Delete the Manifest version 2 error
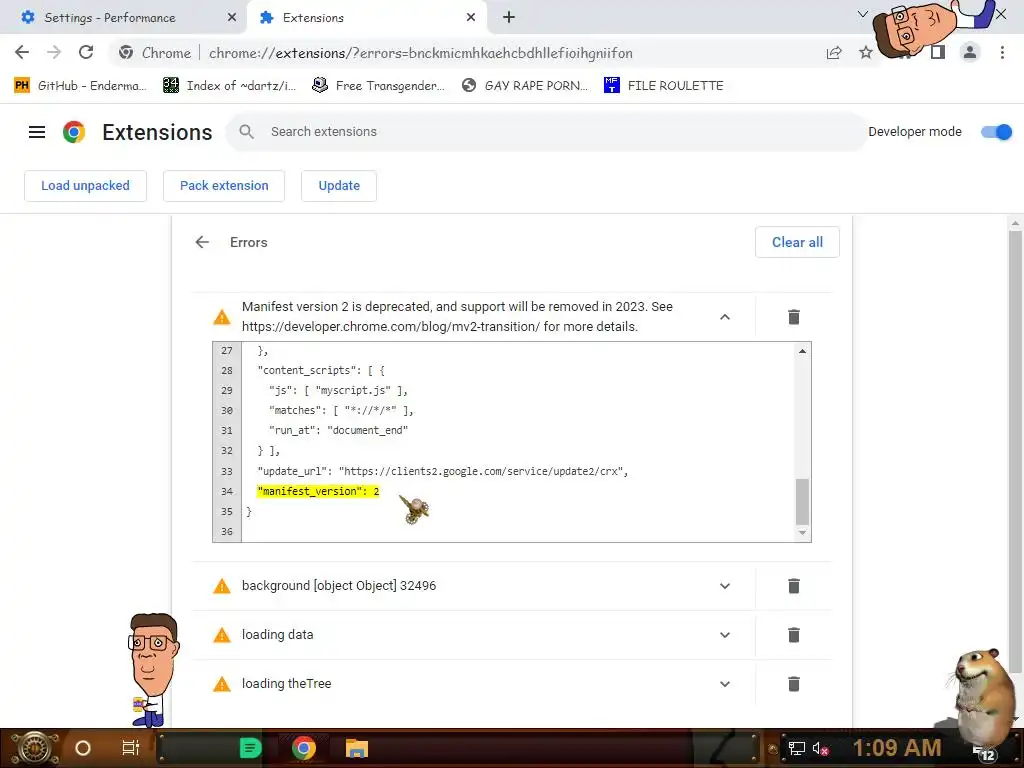Viewport: 1024px width, 768px height. tap(793, 317)
